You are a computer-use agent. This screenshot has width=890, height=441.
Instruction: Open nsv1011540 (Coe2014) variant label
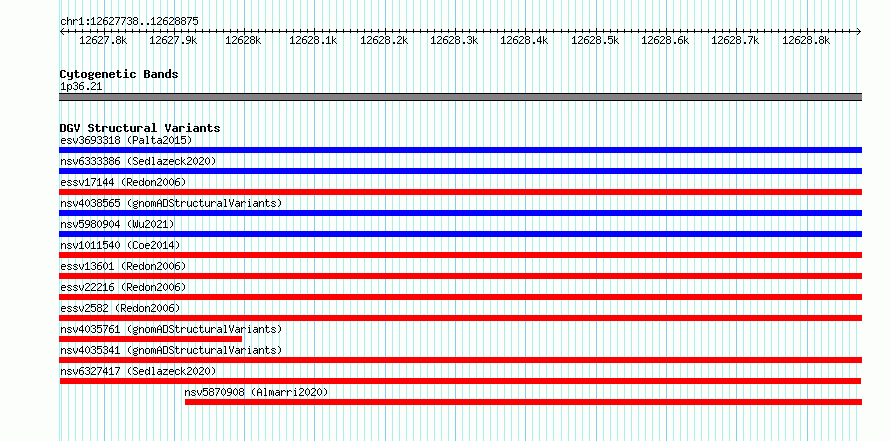tap(120, 245)
